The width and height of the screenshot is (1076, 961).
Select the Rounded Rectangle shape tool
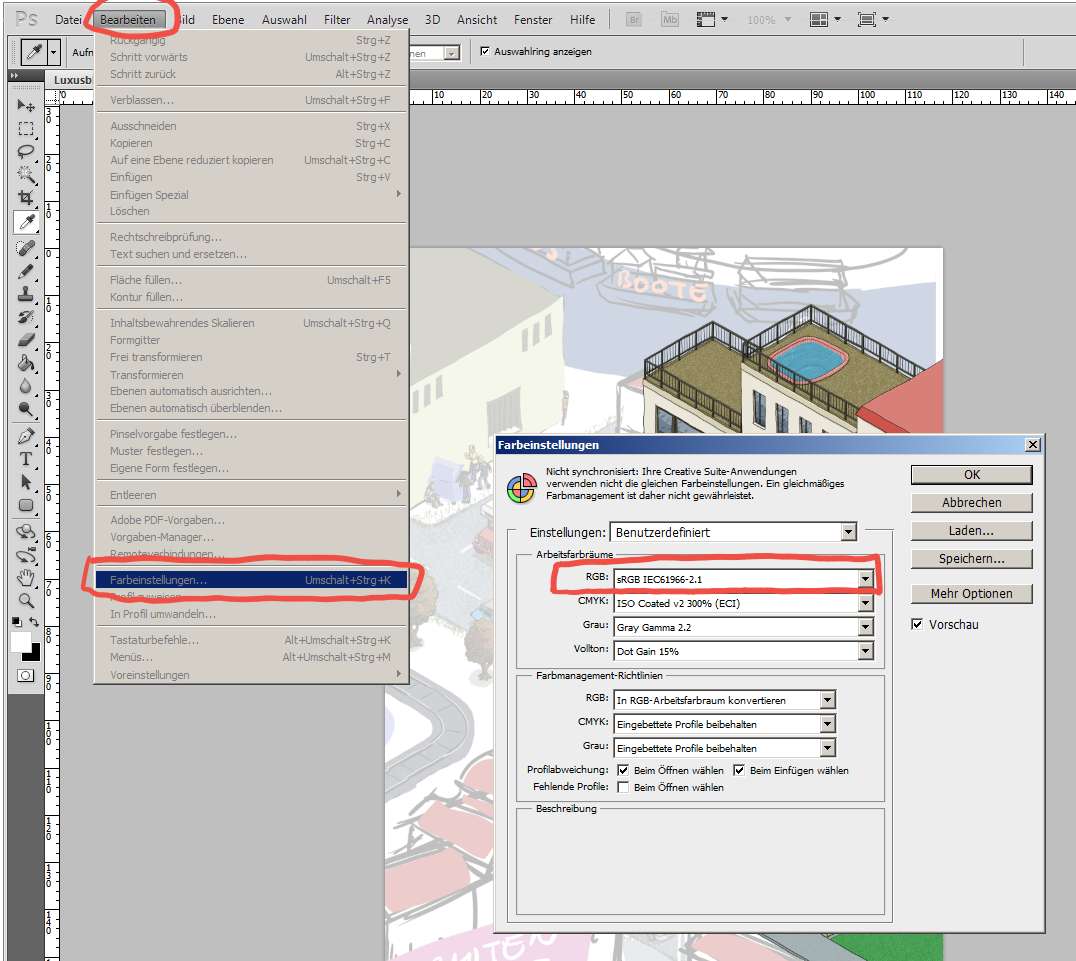[x=26, y=505]
